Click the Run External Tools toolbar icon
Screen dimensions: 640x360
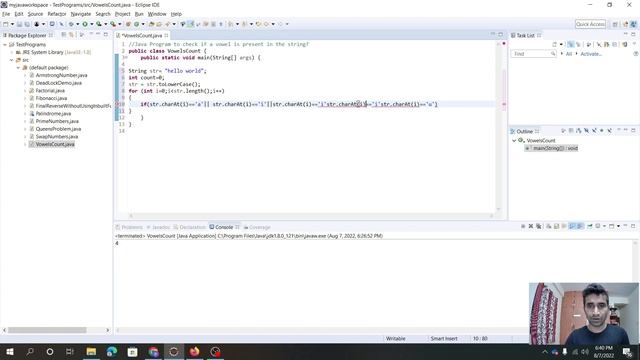point(113,24)
